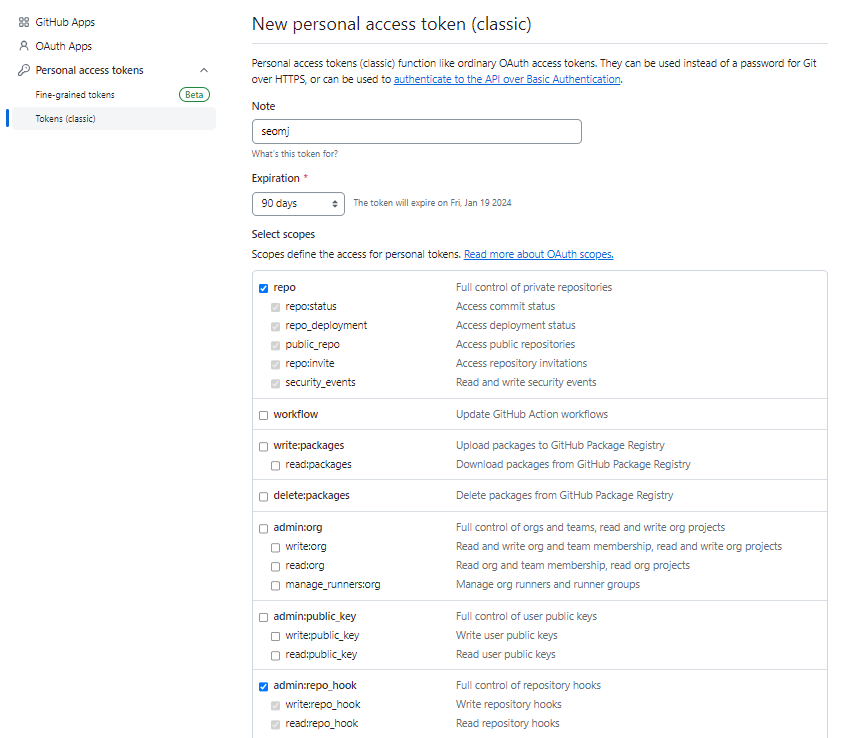This screenshot has height=738, width=846.
Task: Click 'Full control of repository hooks' text
Action: coord(528,685)
